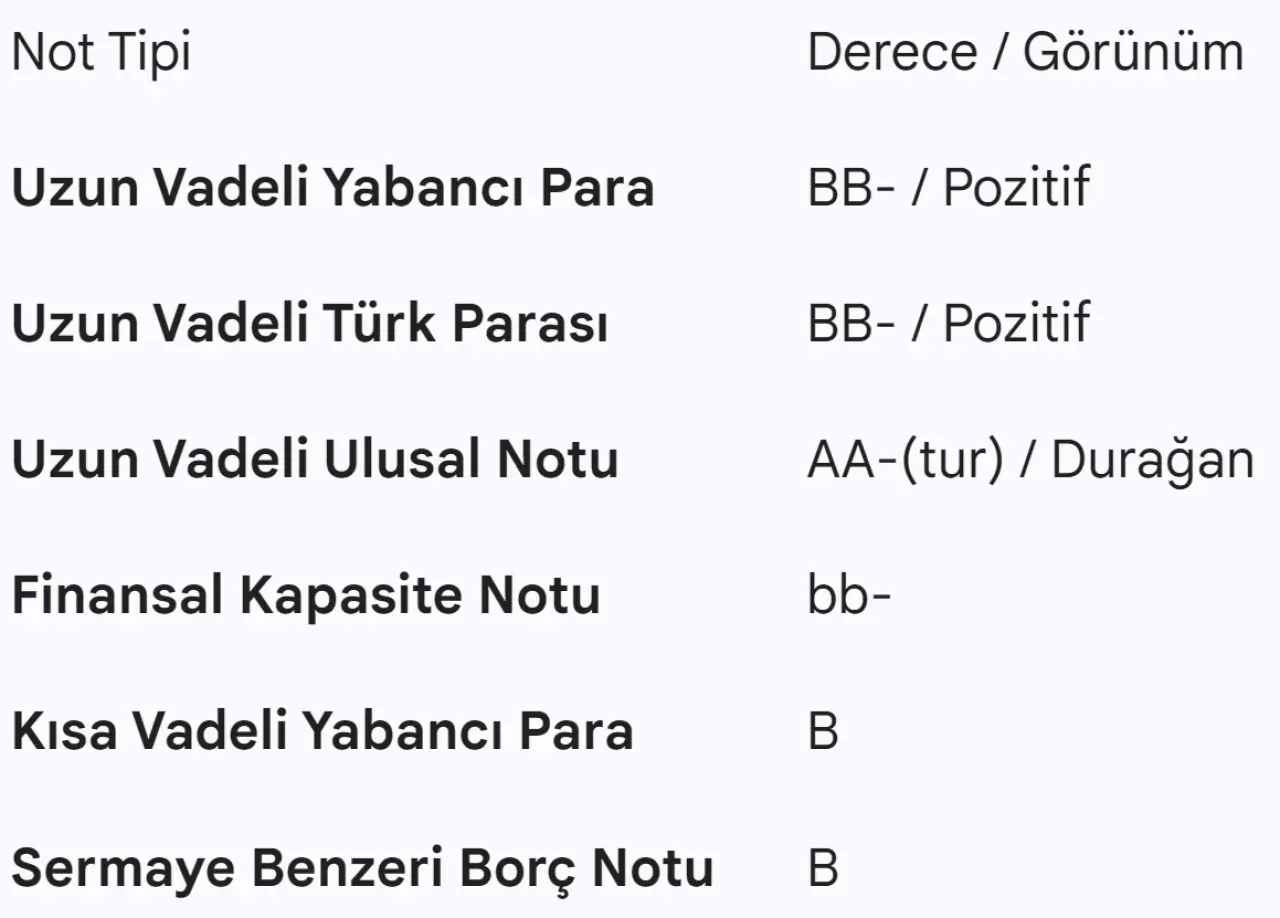Select the 'Uzun Vadeli Yabancı Para' row label
The image size is (1280, 918).
[x=332, y=188]
